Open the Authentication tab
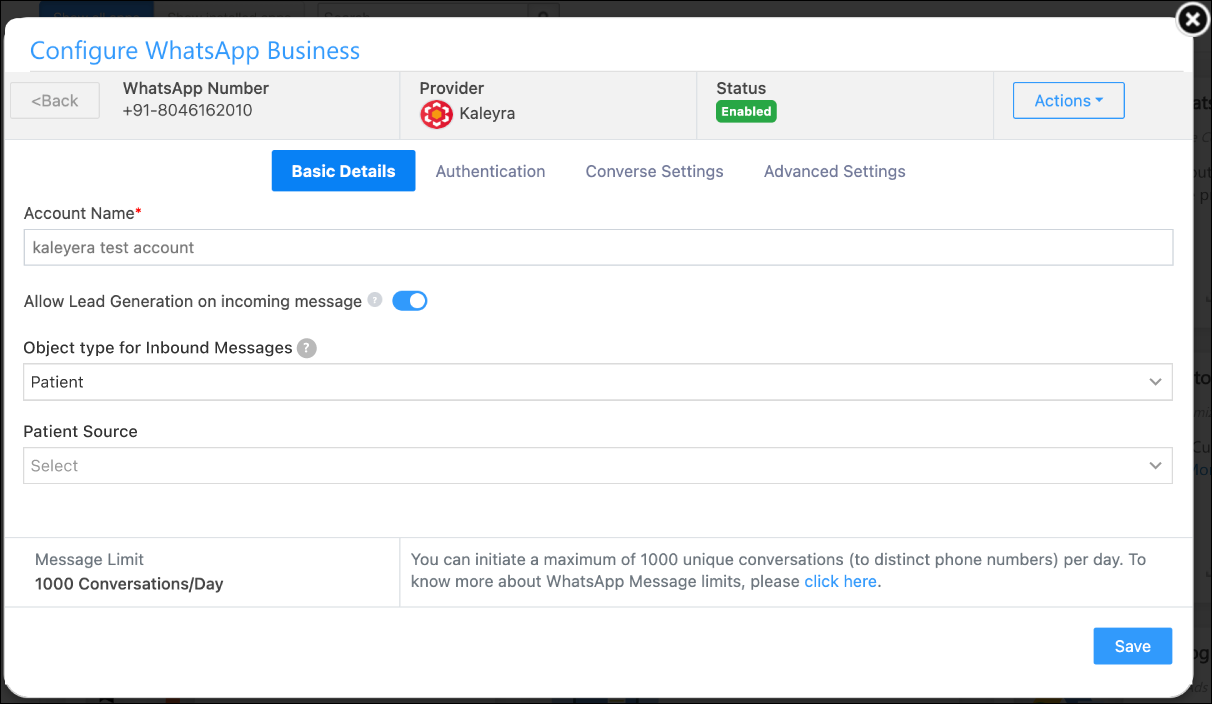 click(490, 171)
